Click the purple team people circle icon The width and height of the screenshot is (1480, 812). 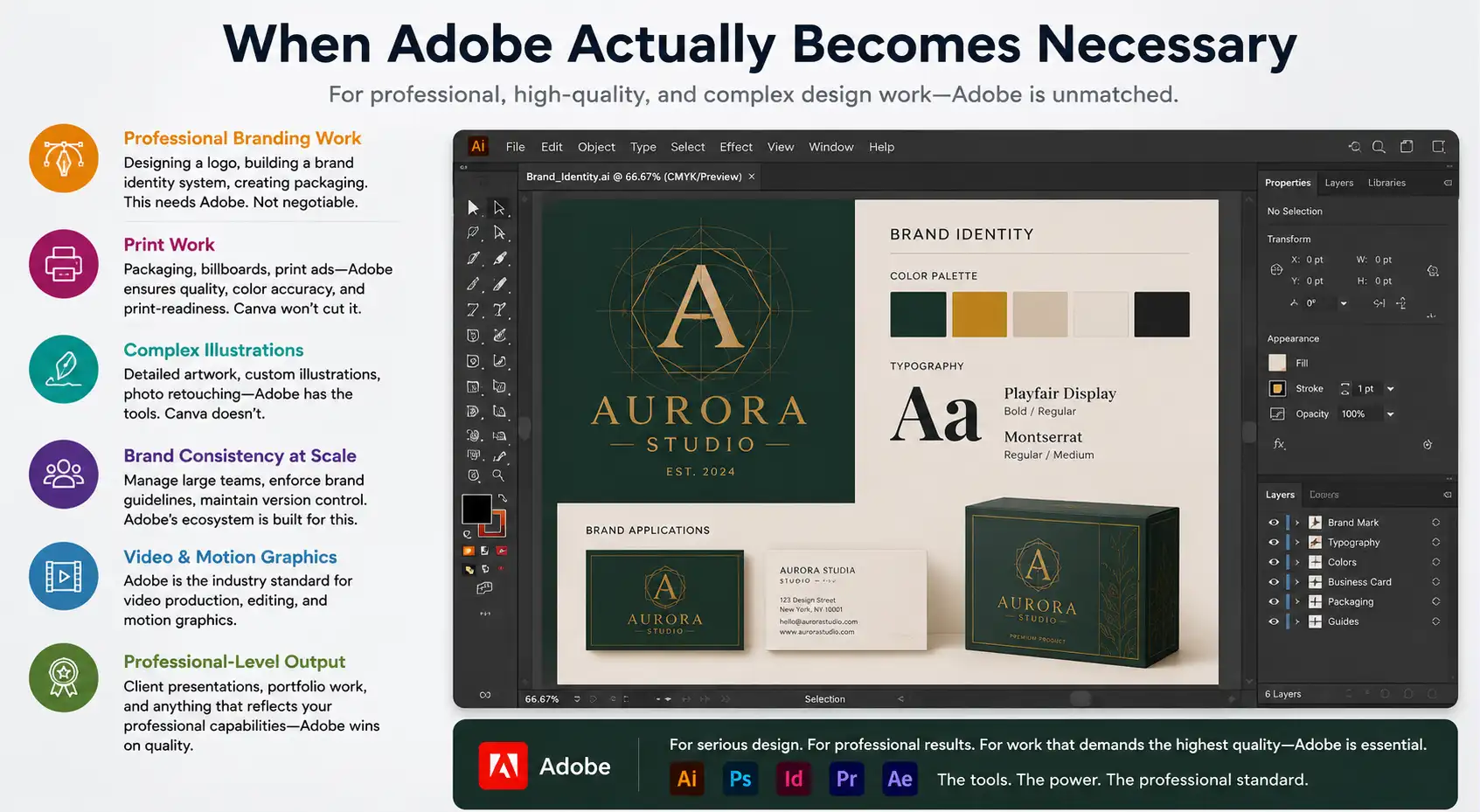[x=64, y=474]
